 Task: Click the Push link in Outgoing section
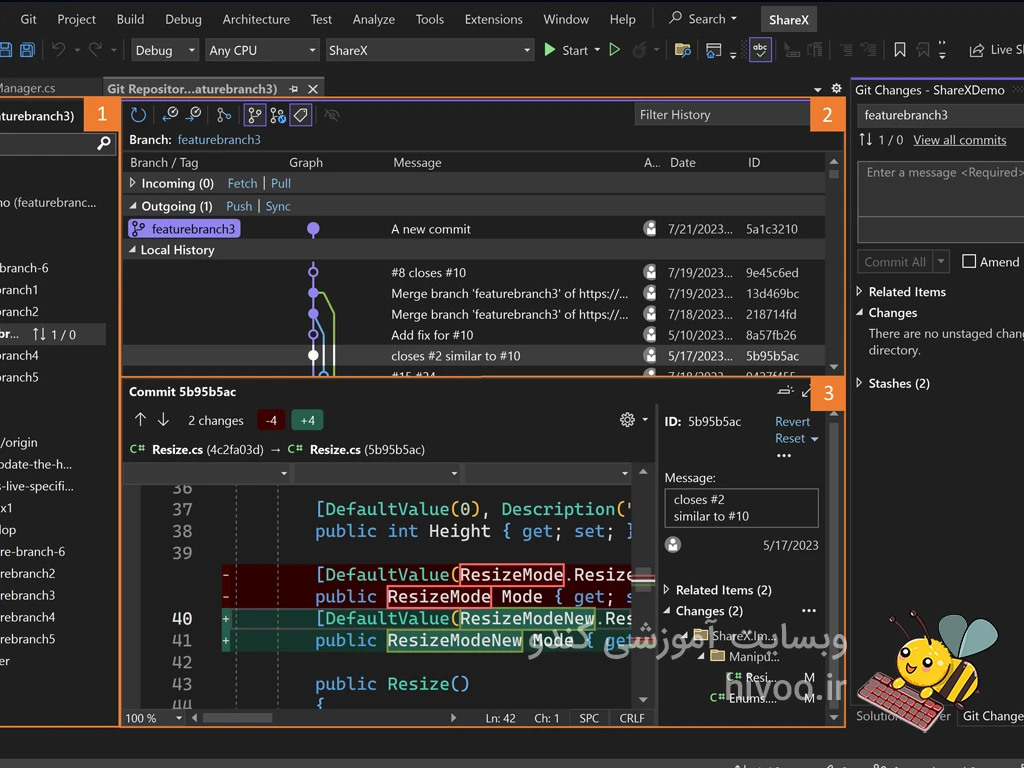pyautogui.click(x=239, y=206)
